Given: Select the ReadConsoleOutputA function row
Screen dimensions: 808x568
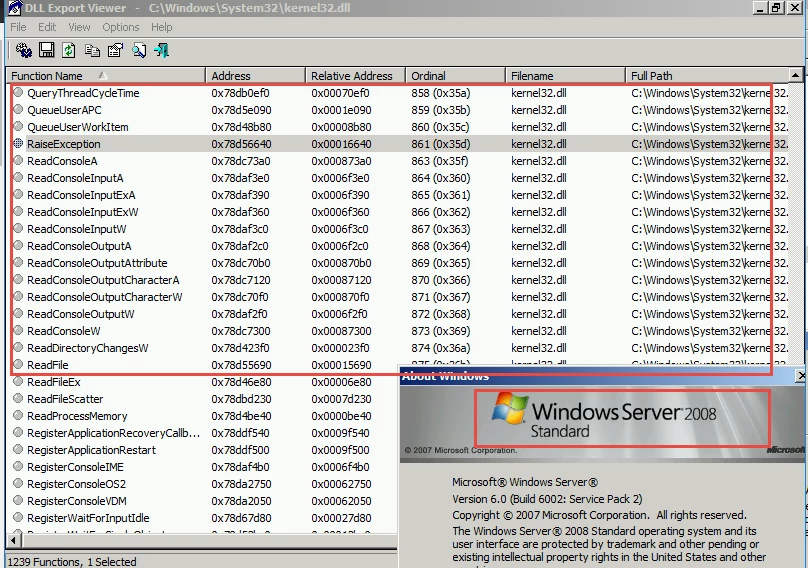Looking at the screenshot, I should pos(397,246).
